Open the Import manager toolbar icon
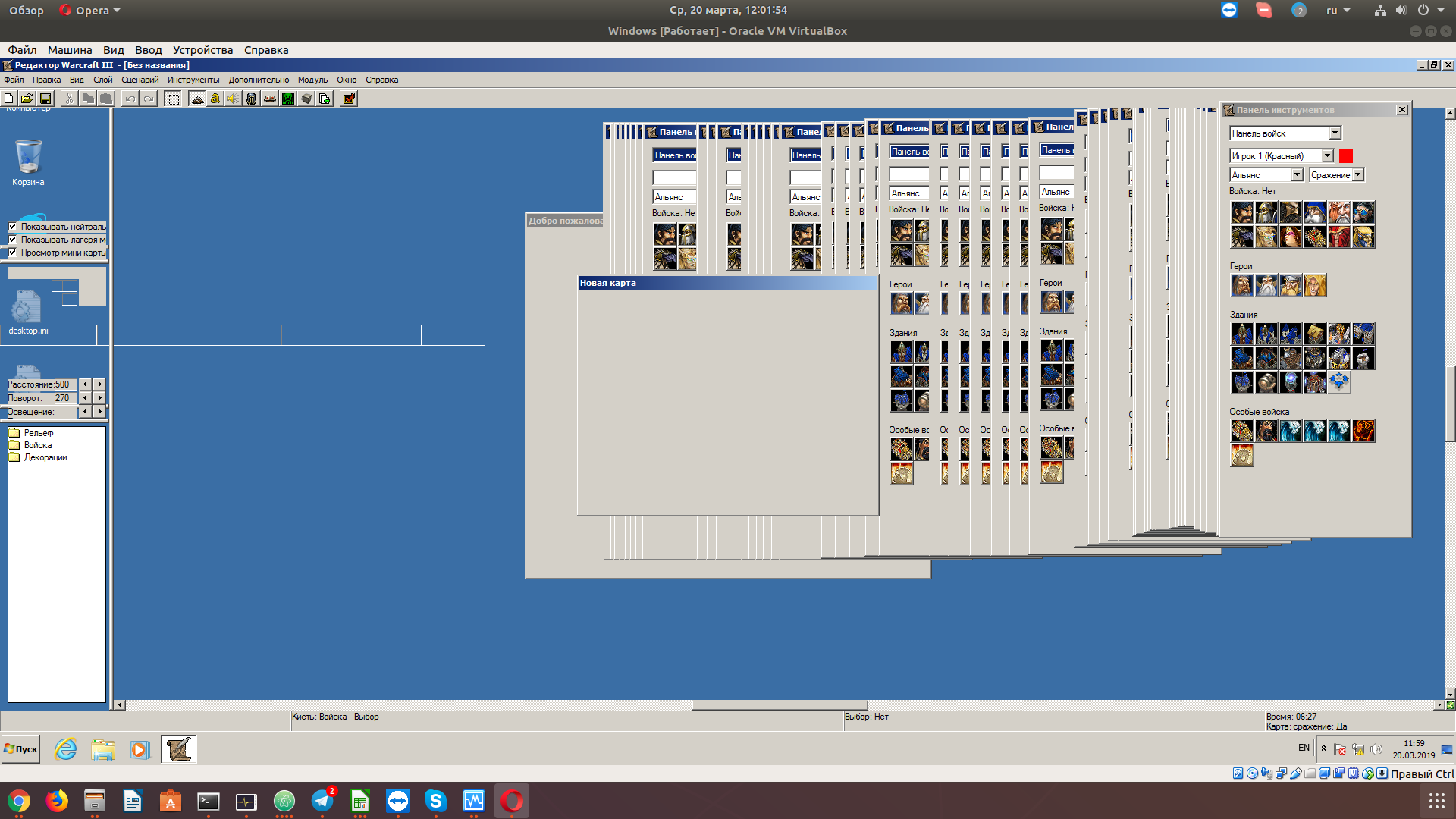Viewport: 1456px width, 819px height. pos(325,99)
